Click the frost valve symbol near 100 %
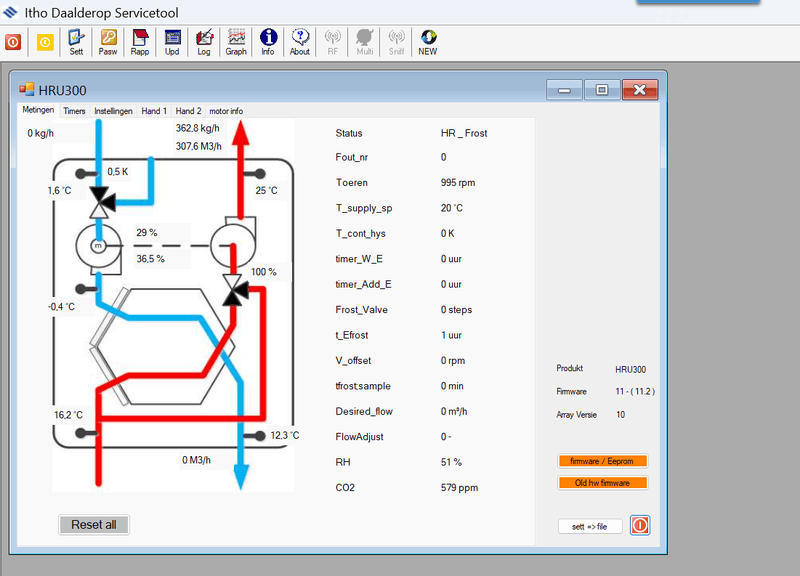Image resolution: width=800 pixels, height=576 pixels. click(234, 291)
